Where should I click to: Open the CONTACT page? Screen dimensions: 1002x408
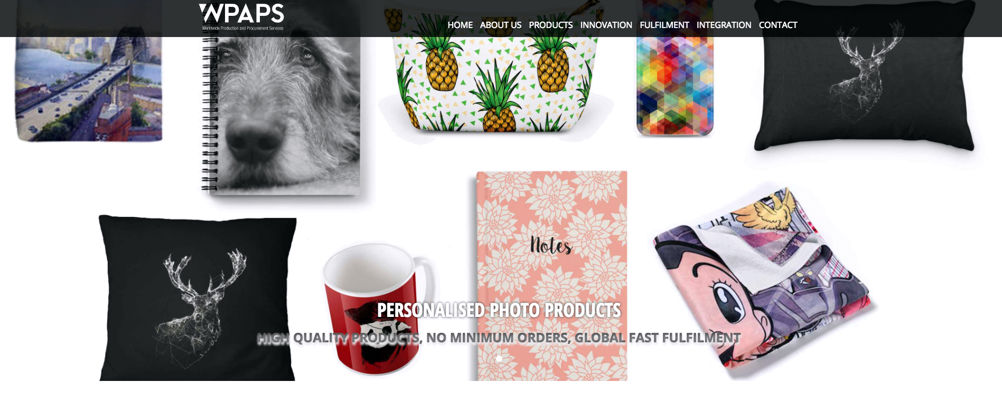coord(778,25)
